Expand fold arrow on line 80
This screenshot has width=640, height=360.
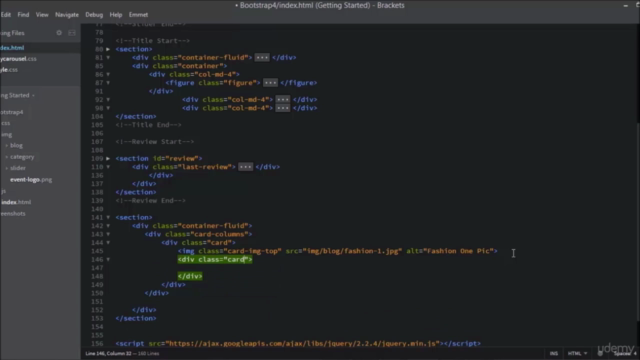108,49
